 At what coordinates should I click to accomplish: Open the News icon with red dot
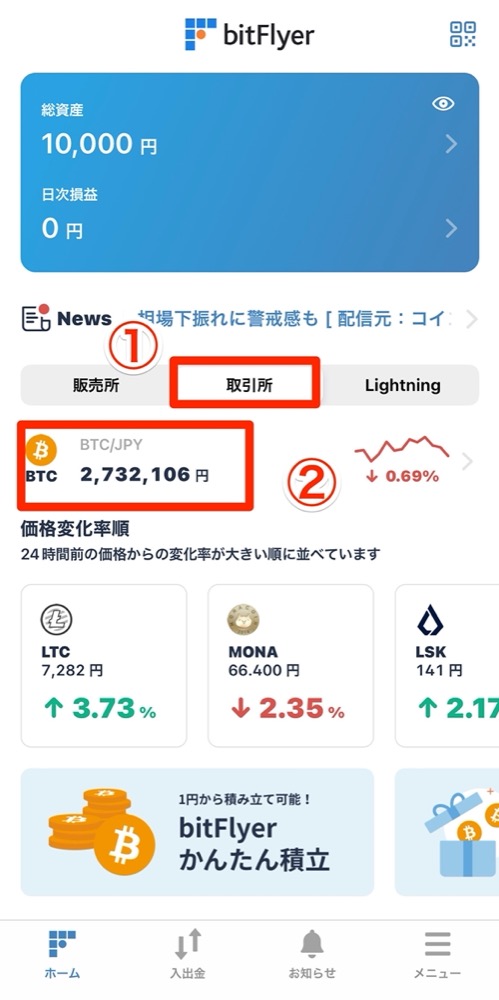[36, 318]
